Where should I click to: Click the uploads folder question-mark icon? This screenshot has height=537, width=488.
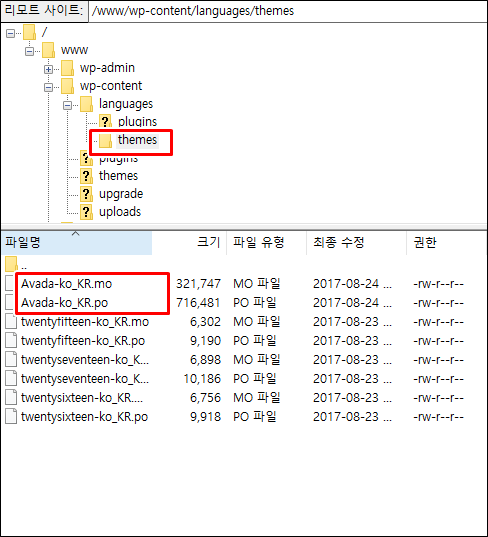point(86,212)
